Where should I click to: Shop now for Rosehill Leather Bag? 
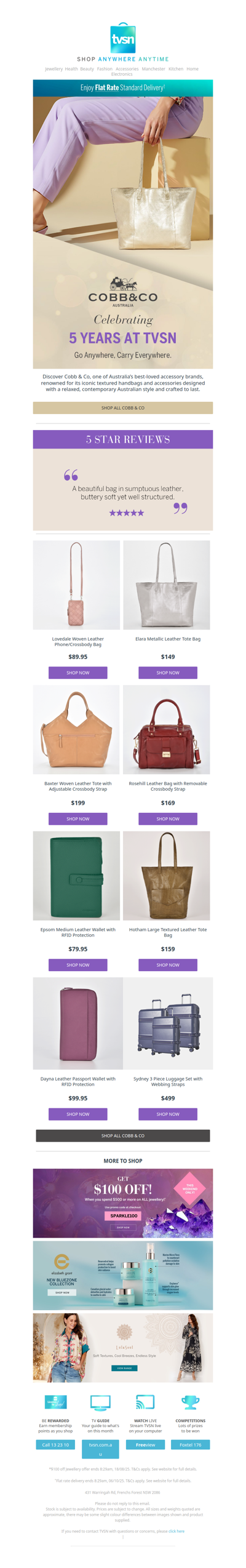(x=168, y=819)
